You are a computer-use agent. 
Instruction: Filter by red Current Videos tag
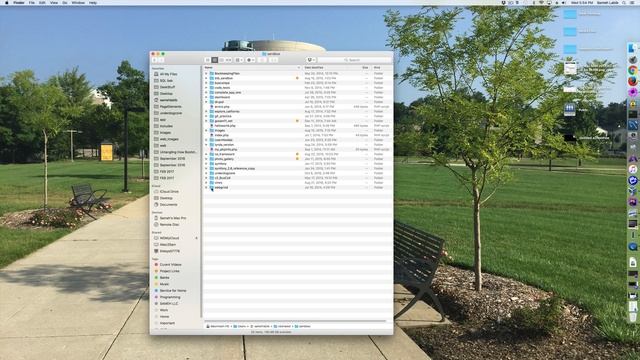click(x=168, y=264)
